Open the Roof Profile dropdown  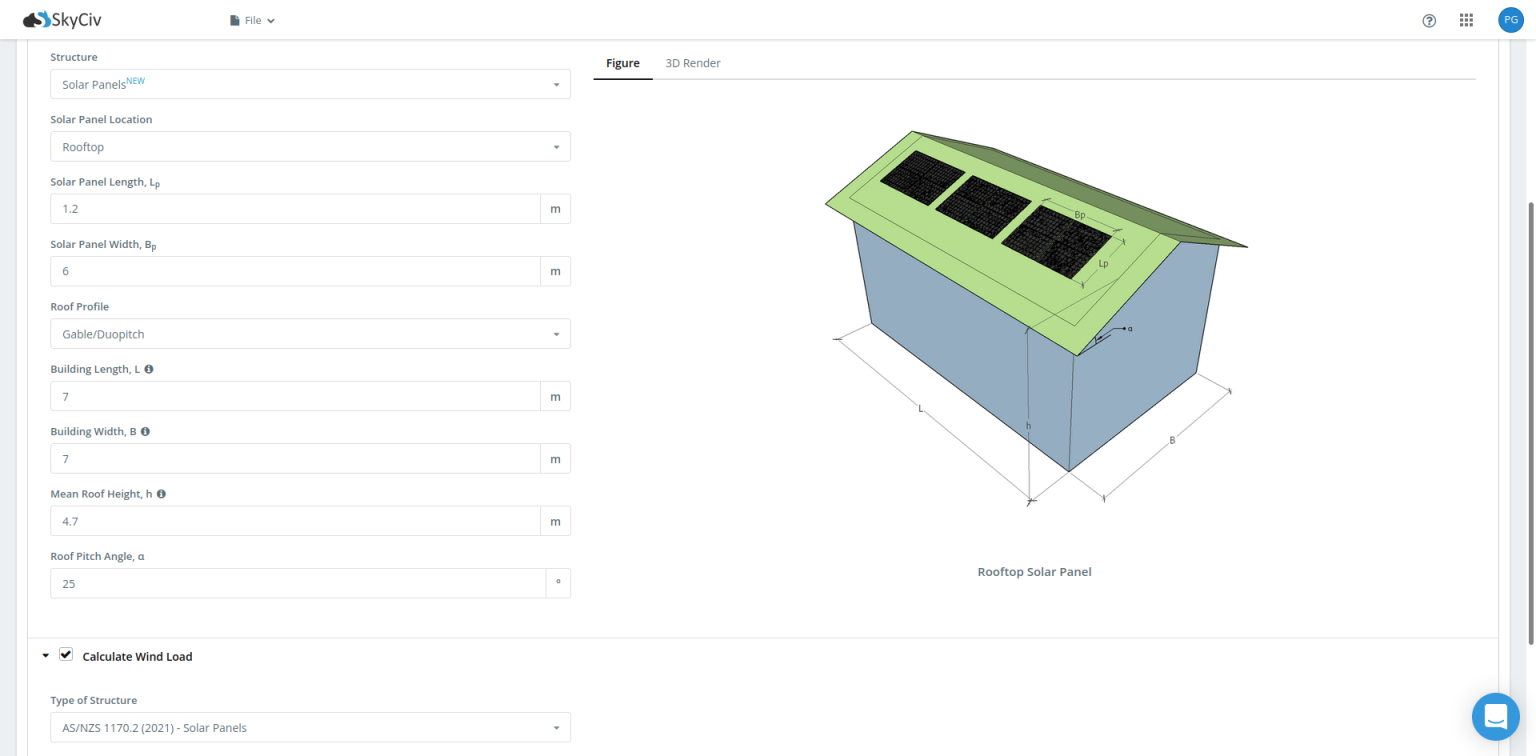(310, 334)
